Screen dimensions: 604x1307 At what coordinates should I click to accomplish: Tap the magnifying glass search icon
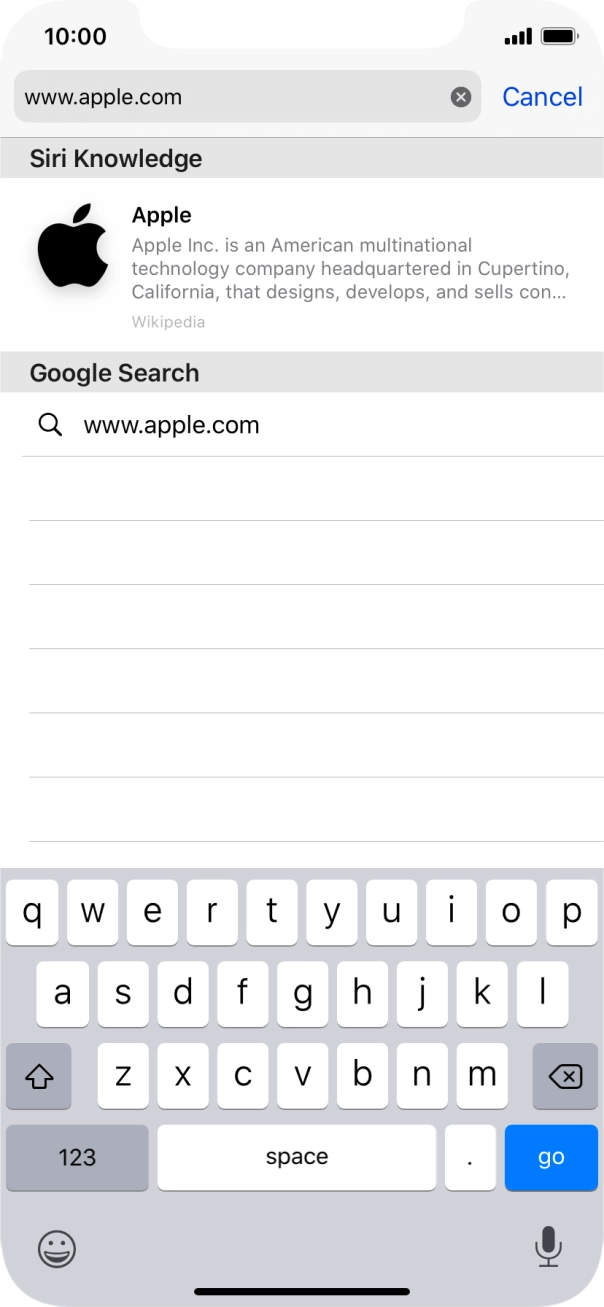click(x=49, y=425)
